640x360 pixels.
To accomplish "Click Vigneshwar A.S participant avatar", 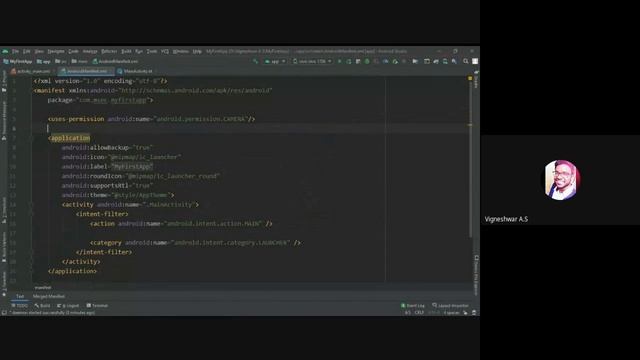I will (x=562, y=180).
